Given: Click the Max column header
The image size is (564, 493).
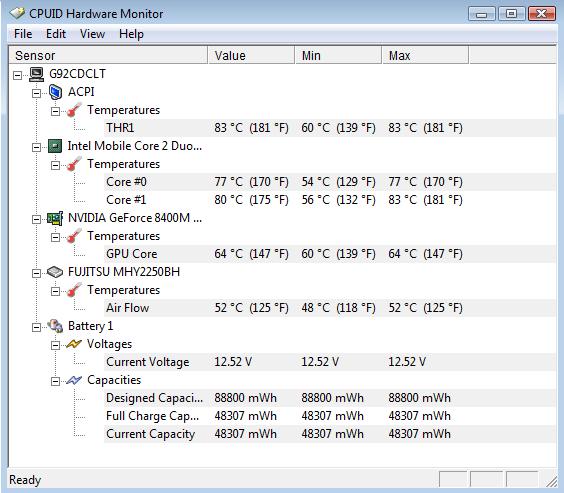Looking at the screenshot, I should [426, 55].
